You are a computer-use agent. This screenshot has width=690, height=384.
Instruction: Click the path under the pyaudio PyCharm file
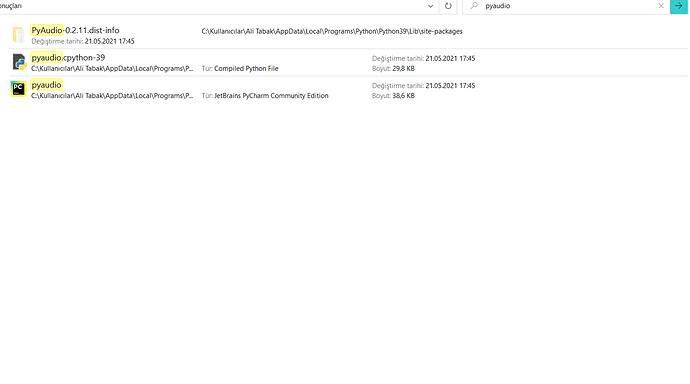click(x=112, y=95)
